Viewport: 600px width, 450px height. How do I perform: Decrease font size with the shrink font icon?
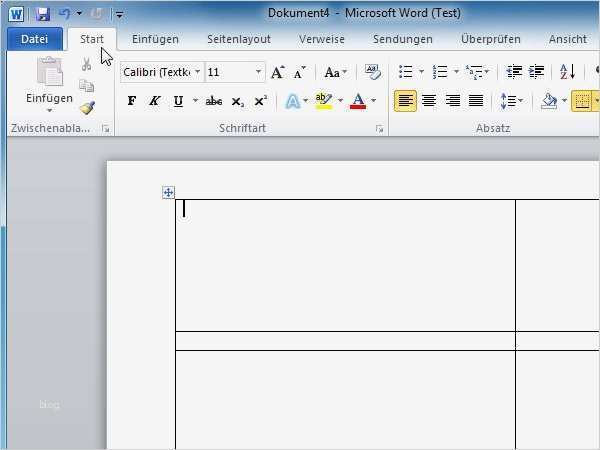click(299, 72)
